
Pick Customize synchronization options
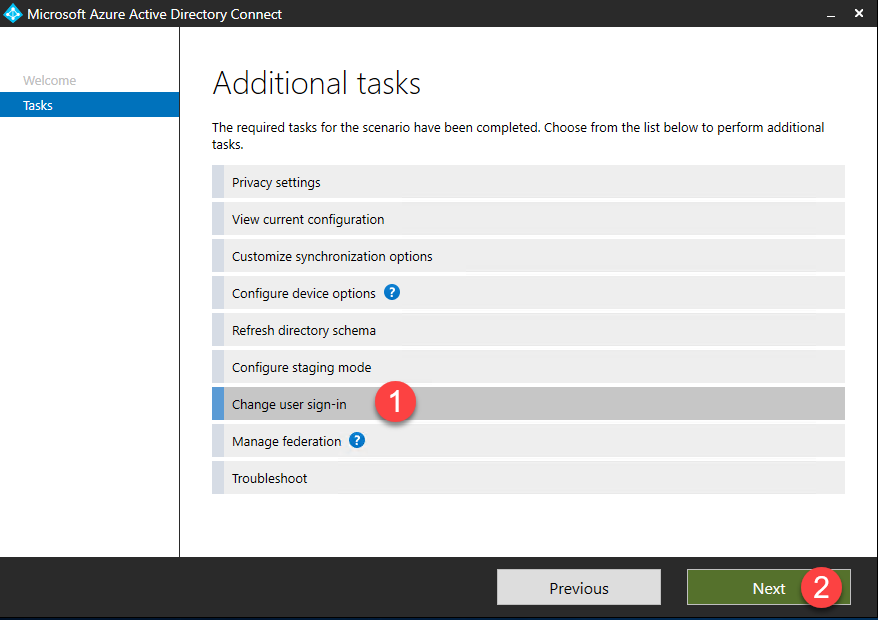(332, 256)
